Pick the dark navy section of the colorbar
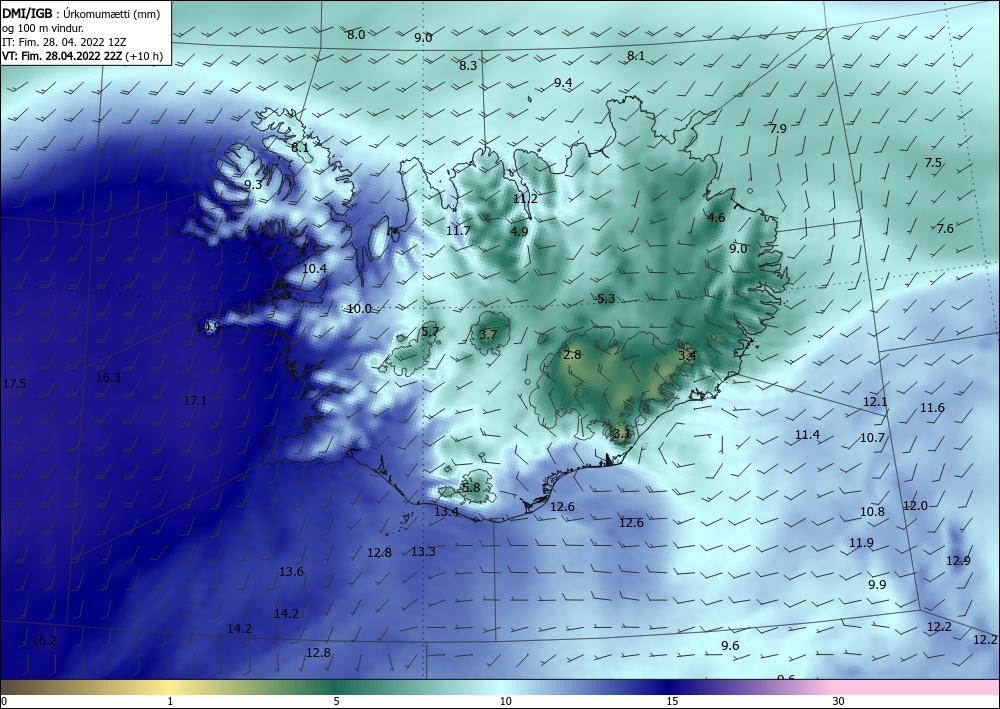 click(x=670, y=687)
